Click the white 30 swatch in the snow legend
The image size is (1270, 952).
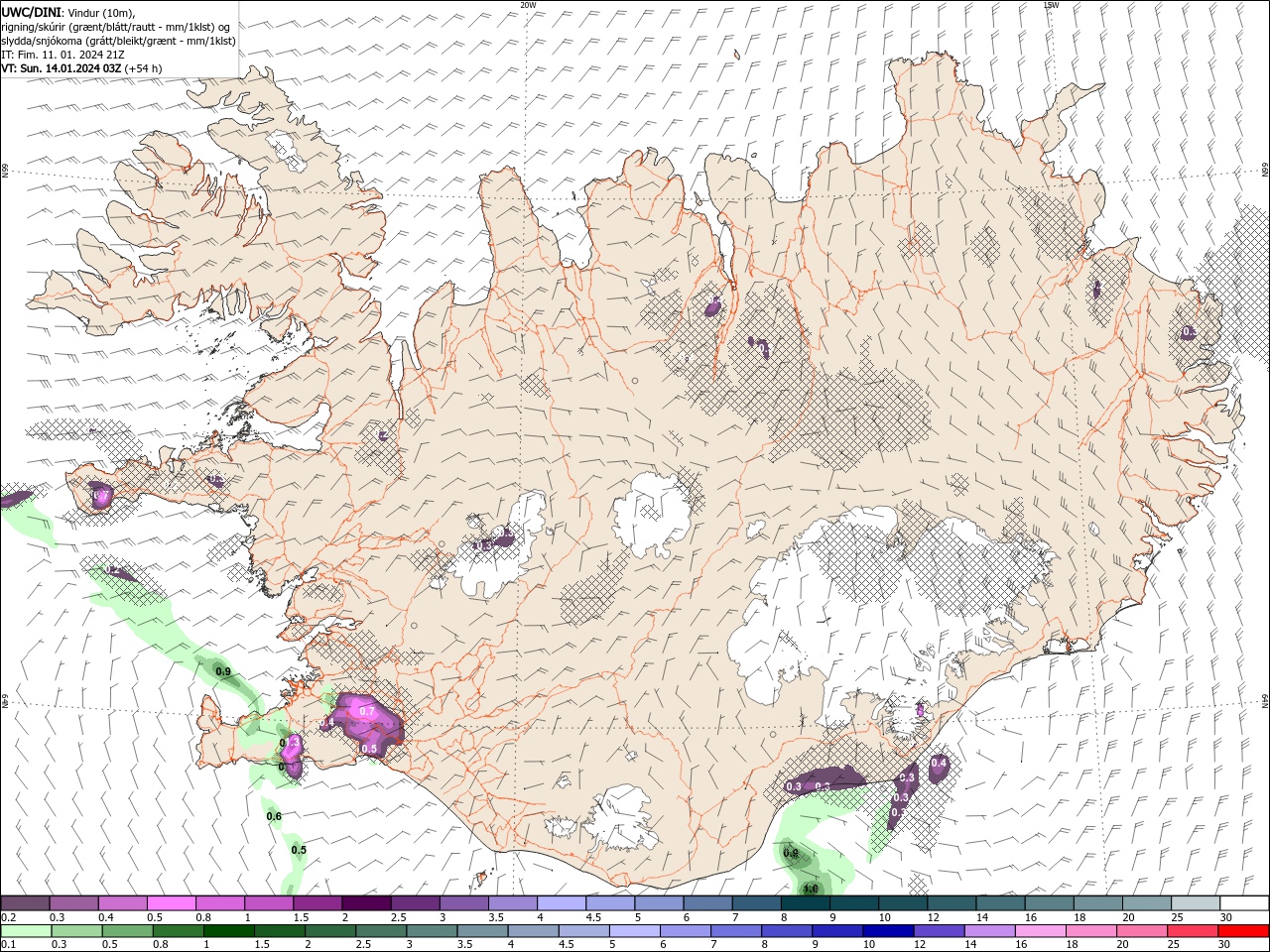tap(1244, 903)
